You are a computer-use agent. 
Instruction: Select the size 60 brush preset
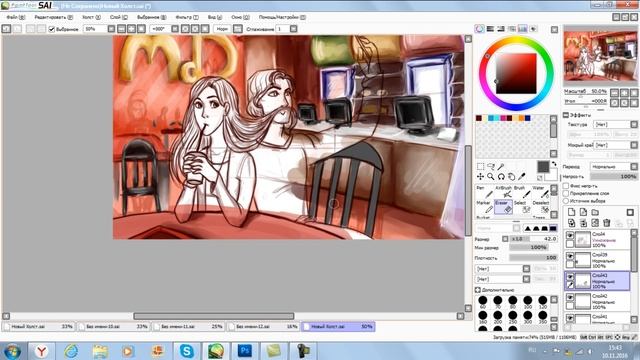[482, 301]
